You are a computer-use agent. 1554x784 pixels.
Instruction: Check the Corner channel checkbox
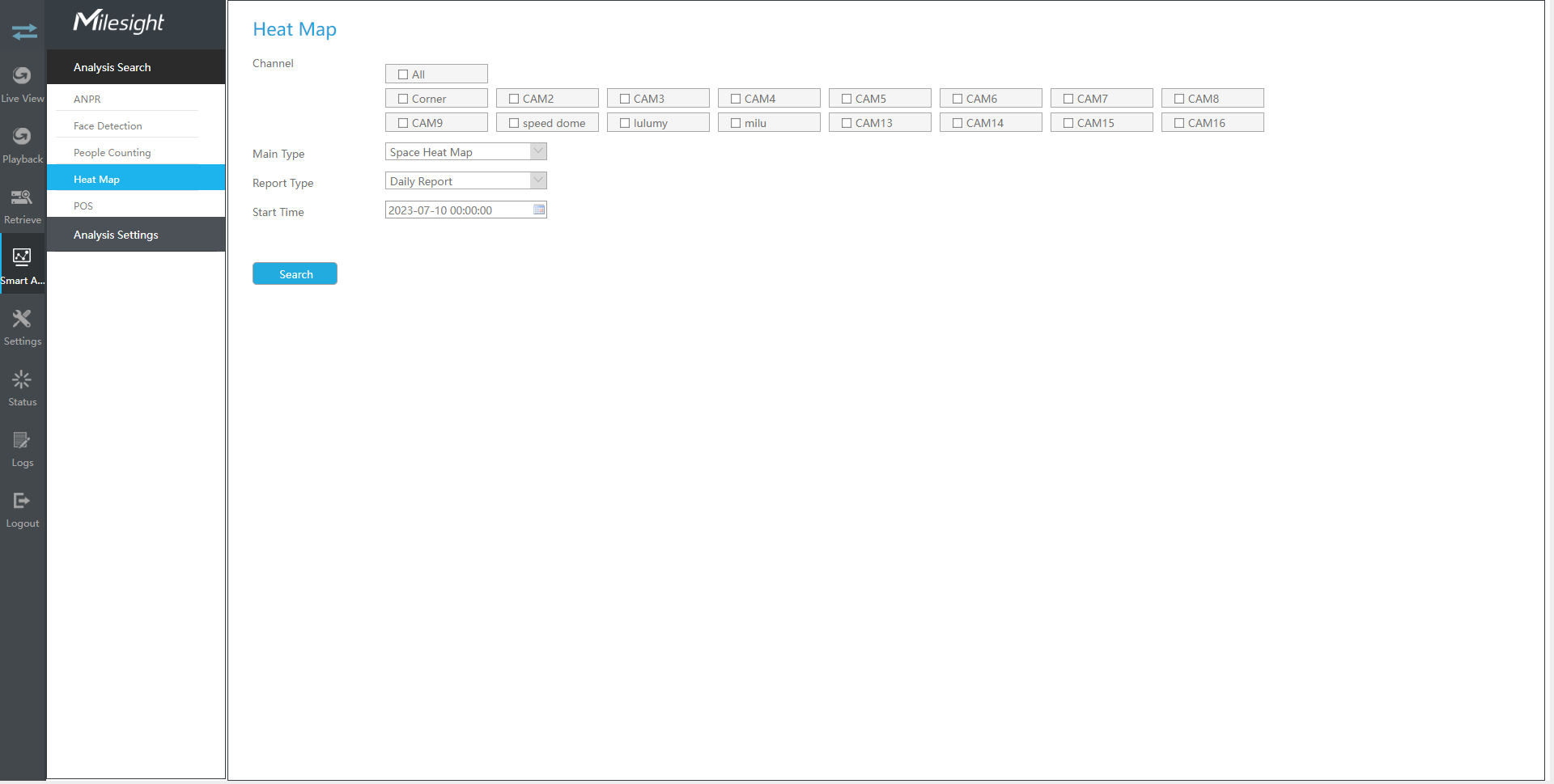(403, 99)
